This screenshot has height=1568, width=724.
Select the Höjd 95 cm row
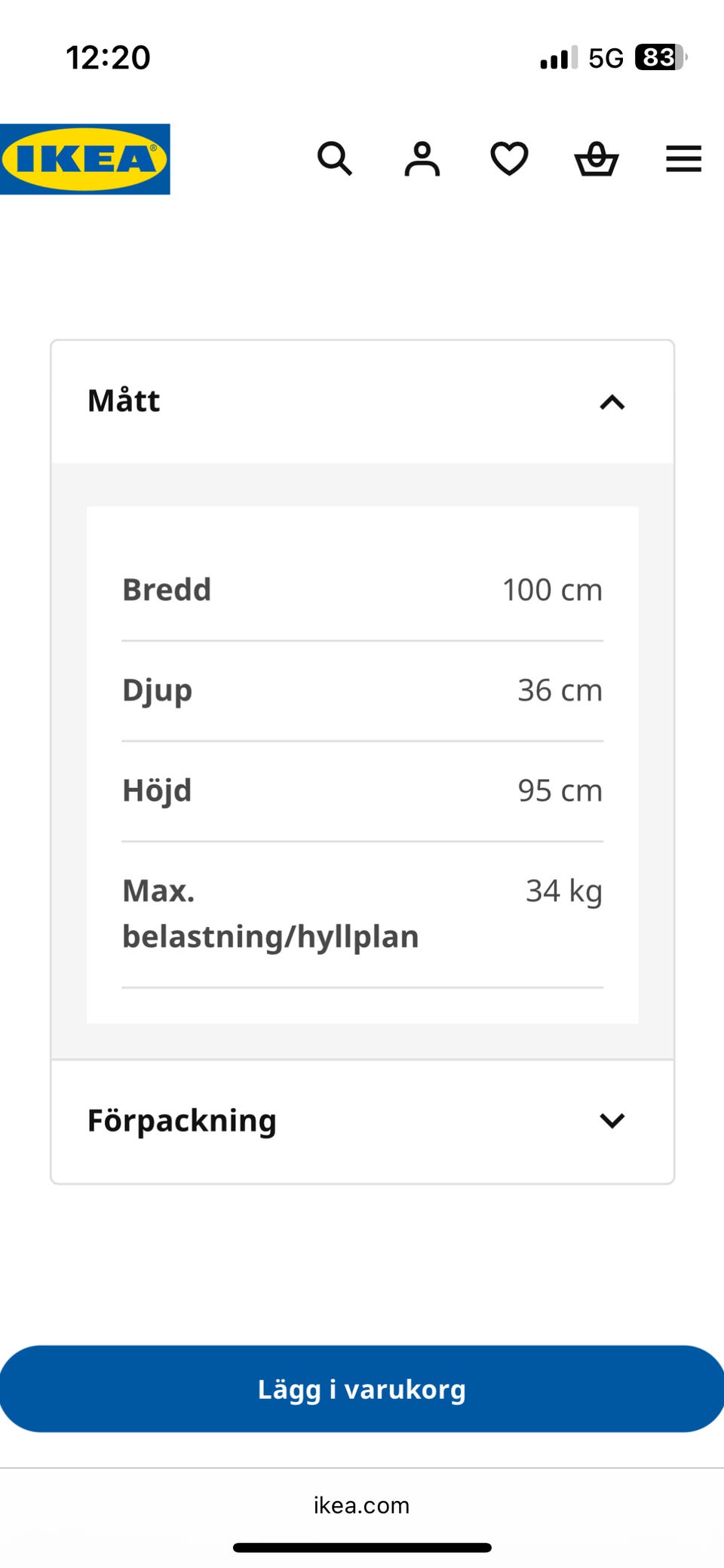tap(363, 791)
